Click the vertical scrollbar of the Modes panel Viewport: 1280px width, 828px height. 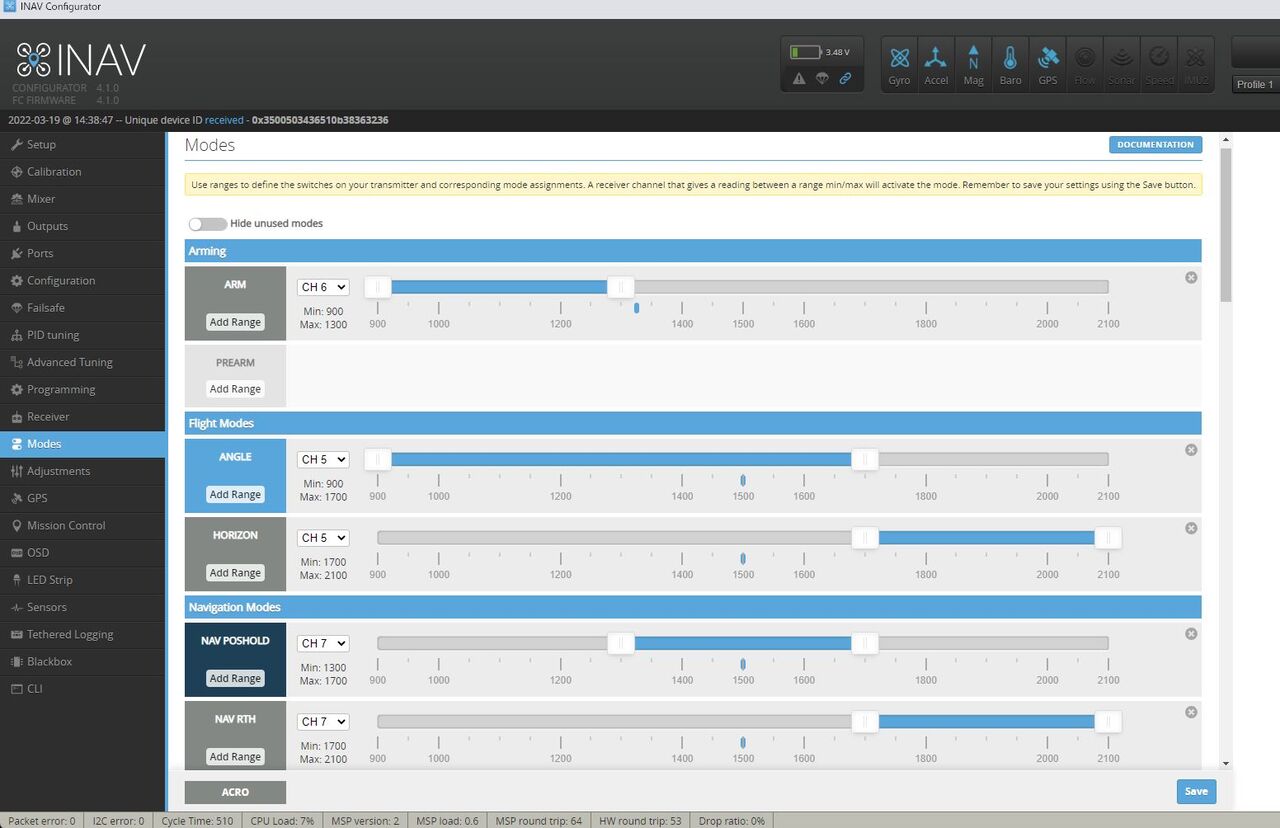1226,225
